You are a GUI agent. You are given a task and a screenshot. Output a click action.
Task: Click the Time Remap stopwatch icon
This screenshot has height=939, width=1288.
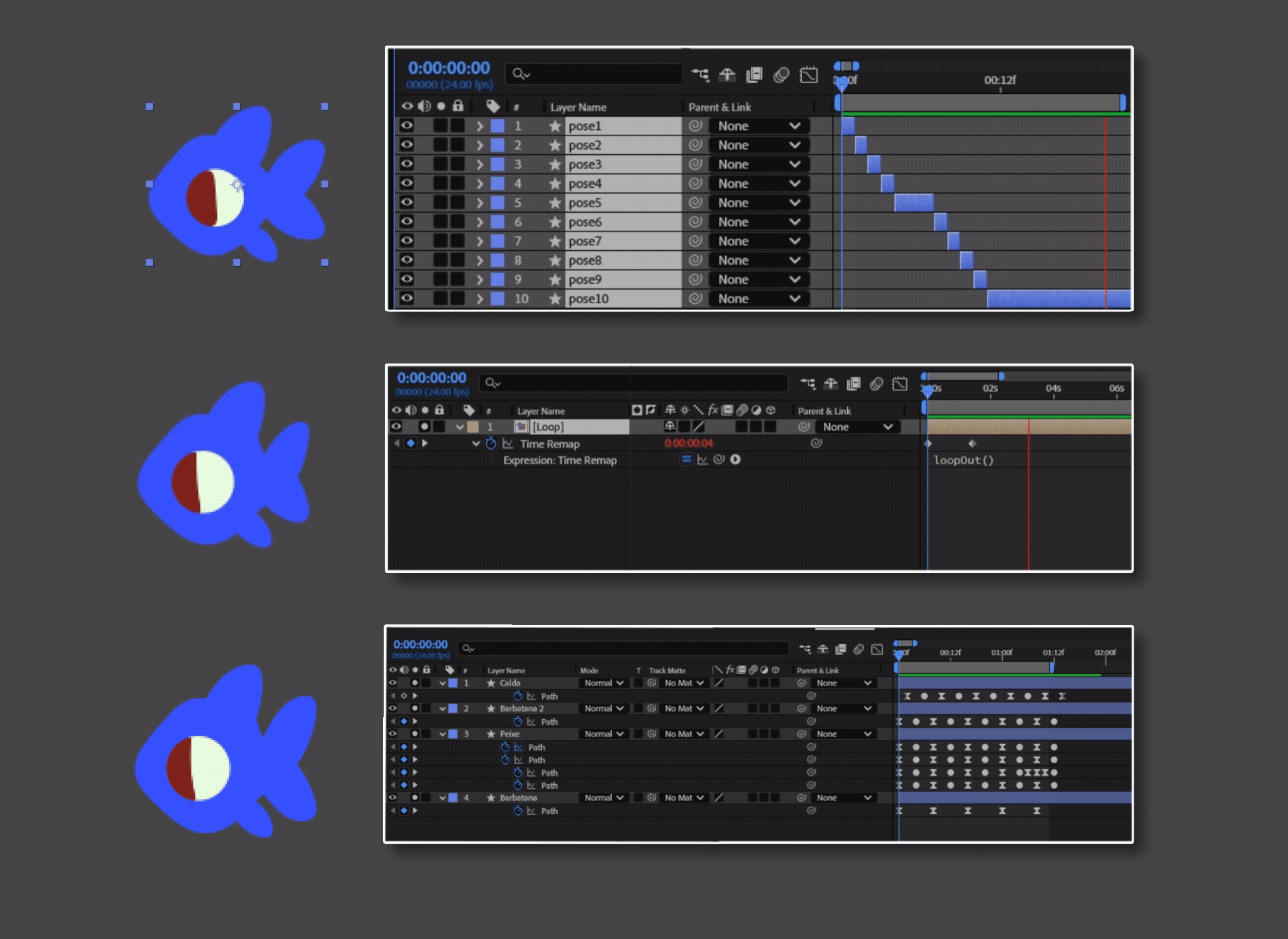490,443
